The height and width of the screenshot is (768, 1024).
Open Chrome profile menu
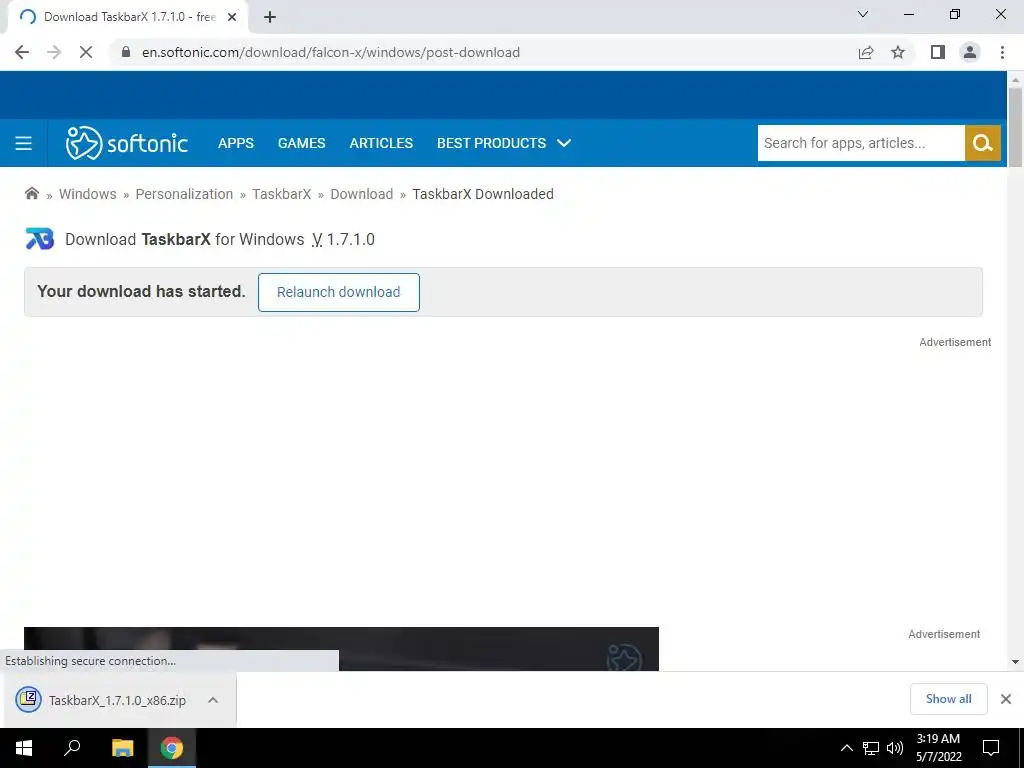(970, 52)
